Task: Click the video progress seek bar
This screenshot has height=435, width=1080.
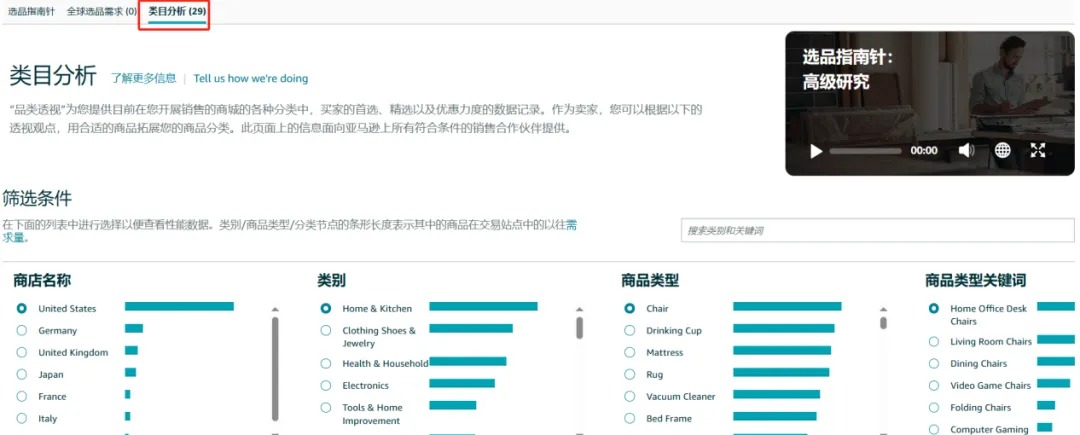Action: [x=866, y=151]
